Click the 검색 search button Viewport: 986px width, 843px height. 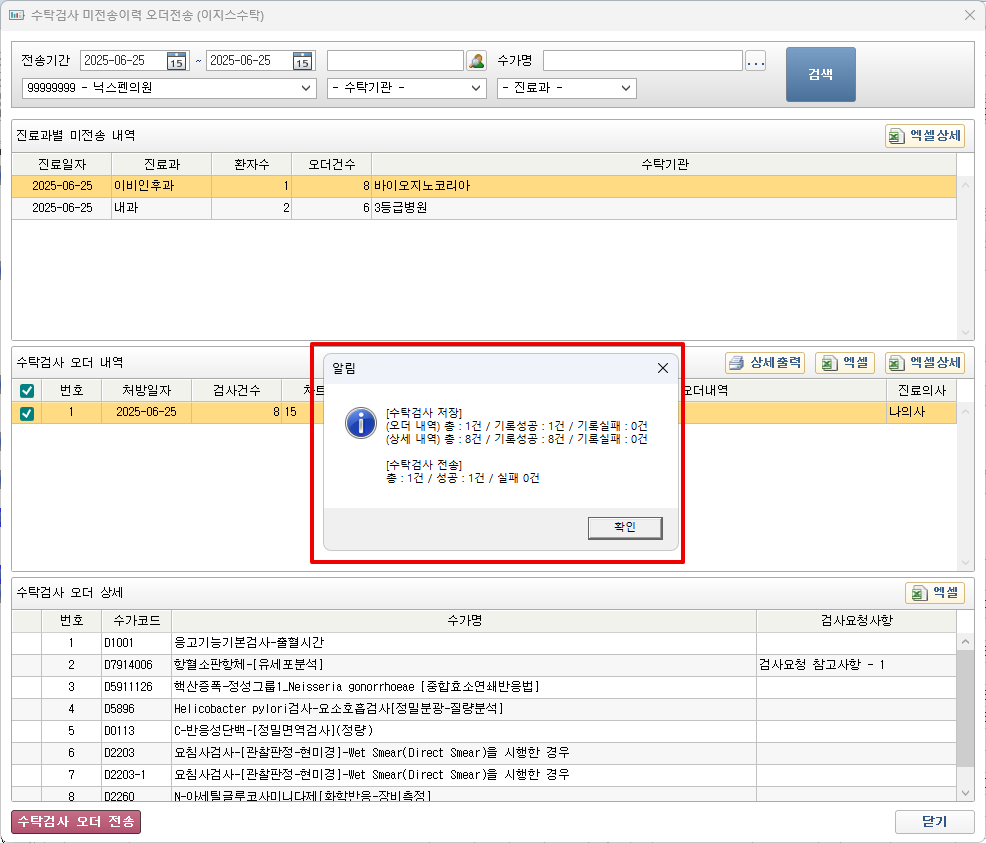click(820, 74)
